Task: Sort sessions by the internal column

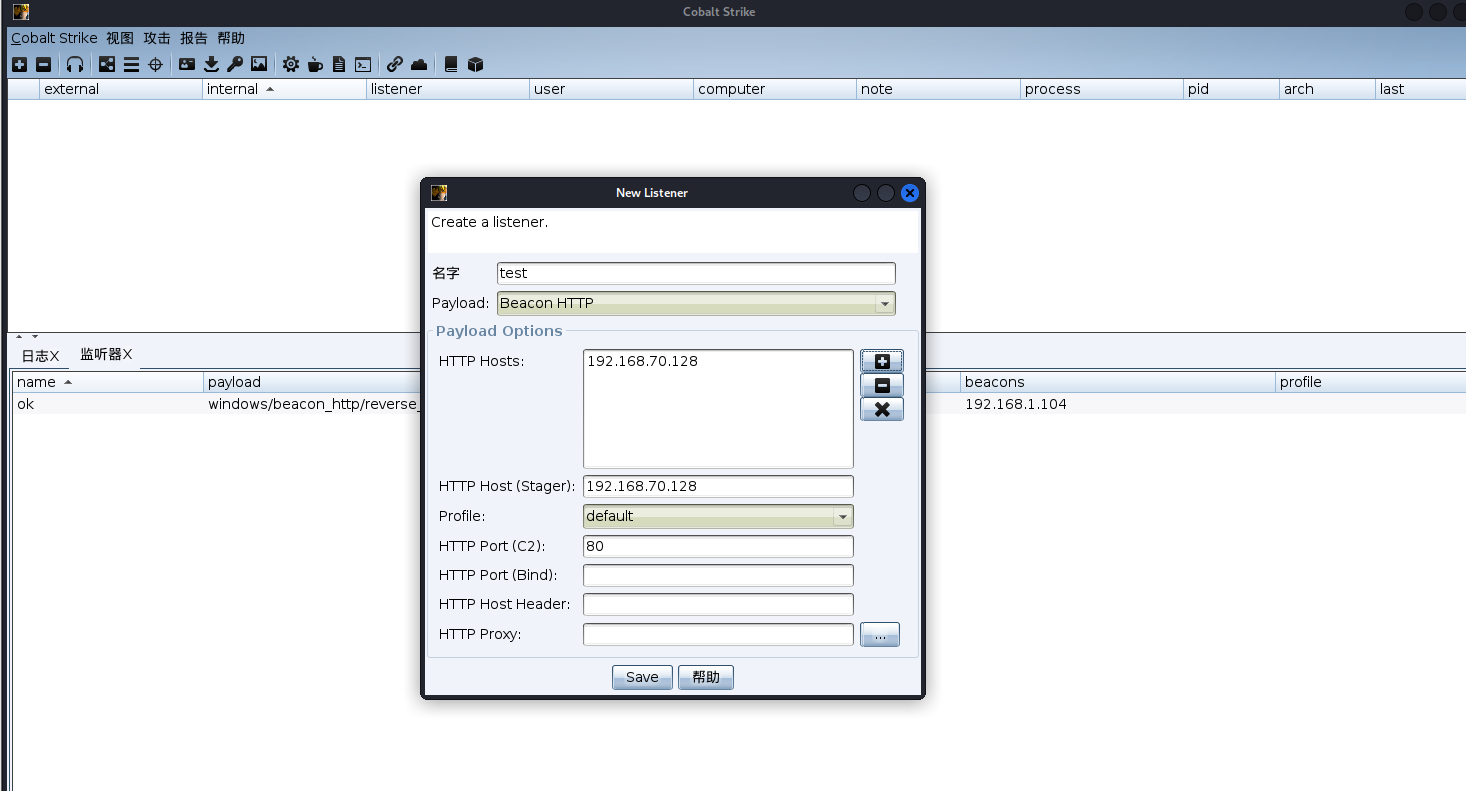Action: pos(284,89)
